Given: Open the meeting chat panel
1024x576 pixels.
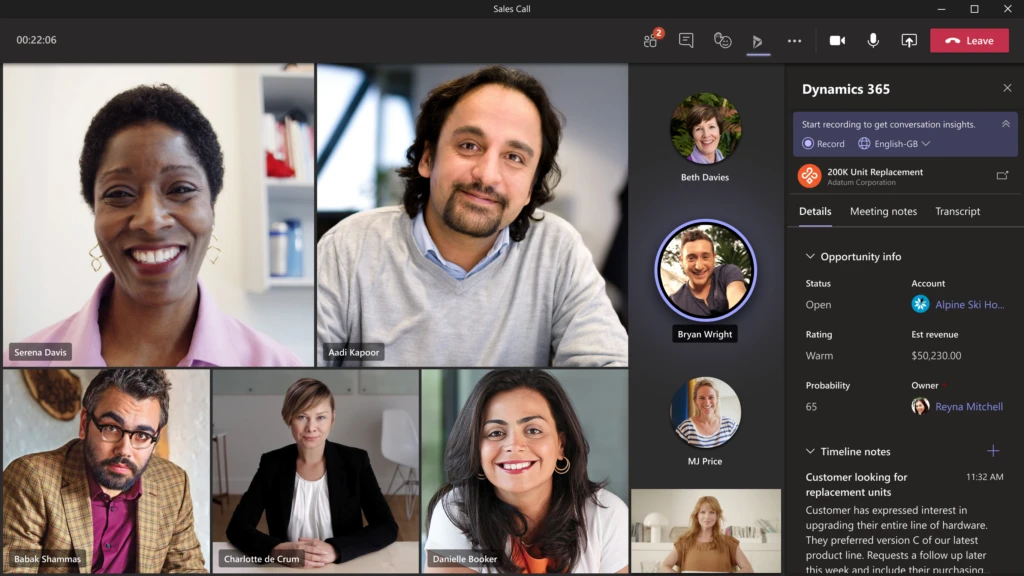Looking at the screenshot, I should pos(686,40).
